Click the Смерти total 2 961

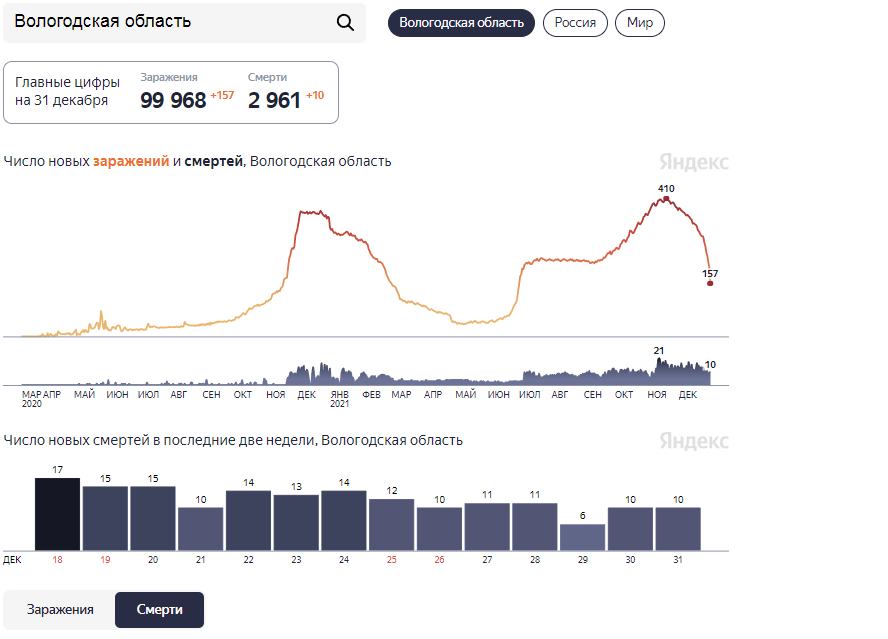(274, 100)
